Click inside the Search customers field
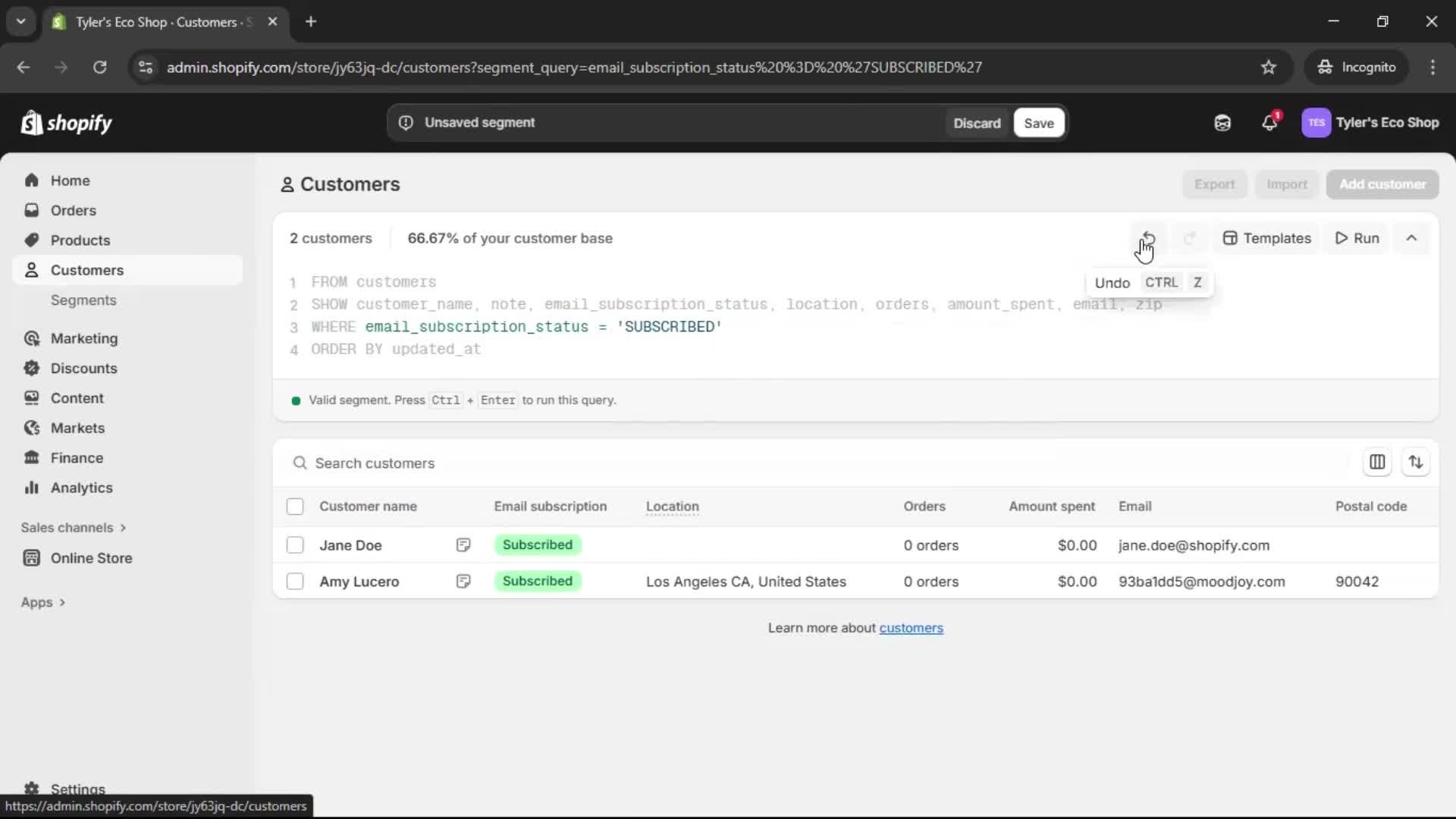1456x819 pixels. pos(455,463)
